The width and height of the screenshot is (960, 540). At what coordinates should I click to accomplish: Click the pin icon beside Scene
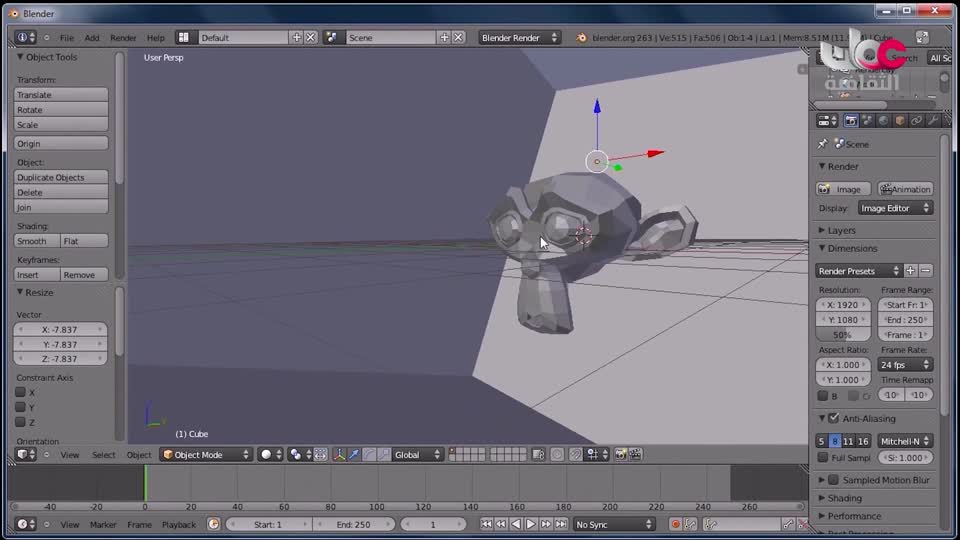coord(822,144)
